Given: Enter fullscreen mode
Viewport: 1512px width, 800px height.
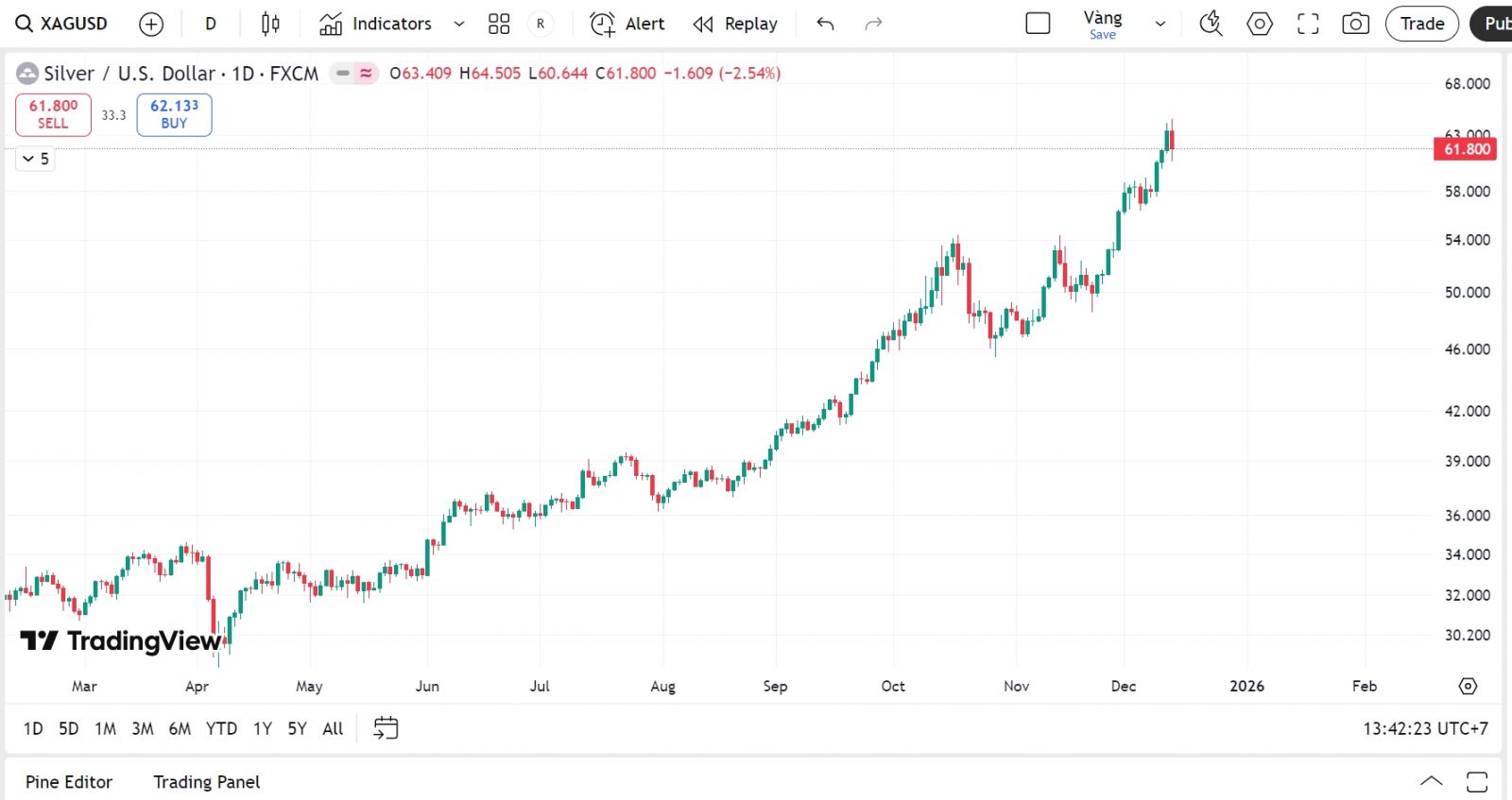Looking at the screenshot, I should [1308, 24].
